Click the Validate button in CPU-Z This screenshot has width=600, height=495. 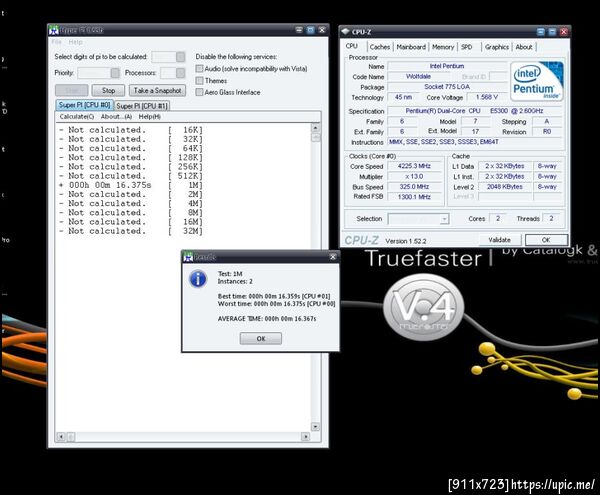tap(500, 240)
